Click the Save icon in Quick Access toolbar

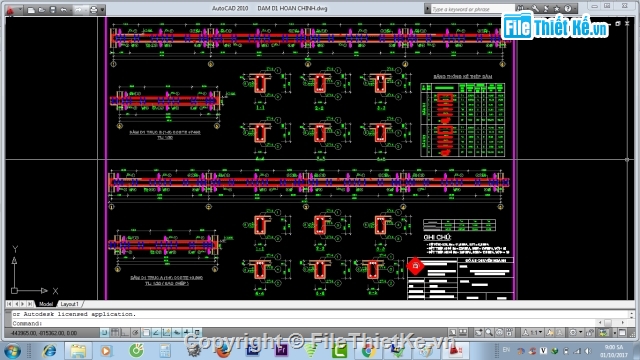53,10
